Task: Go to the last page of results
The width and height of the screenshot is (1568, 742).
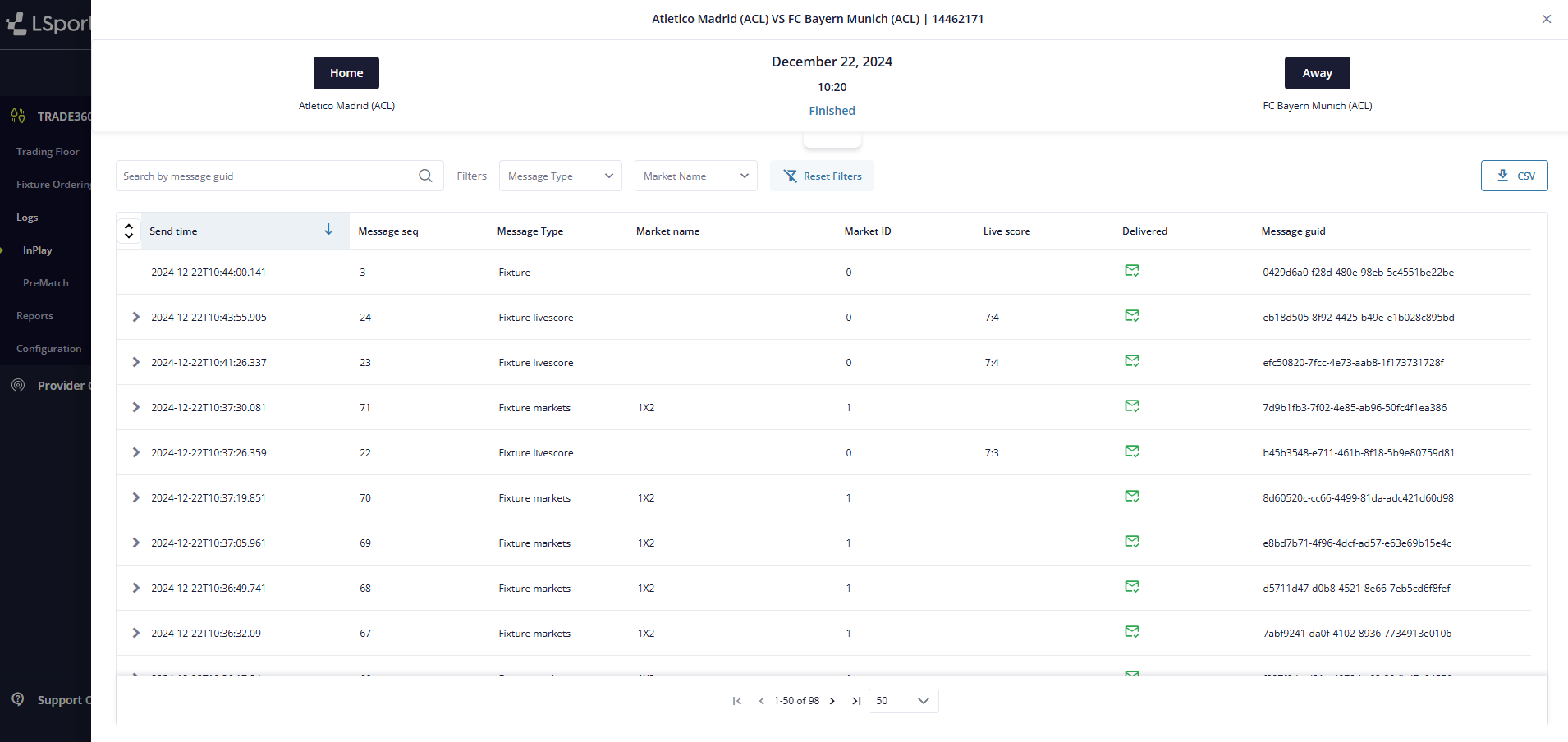Action: (856, 701)
